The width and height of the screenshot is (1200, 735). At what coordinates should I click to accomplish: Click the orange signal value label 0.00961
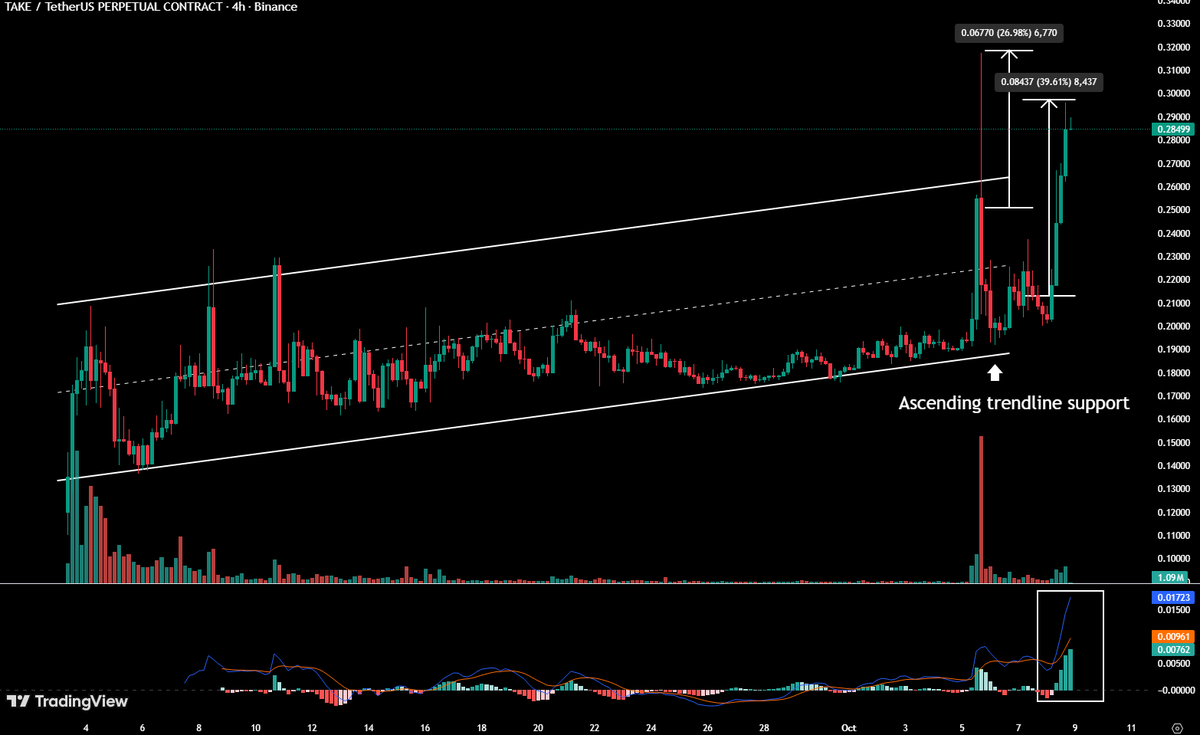click(x=1172, y=635)
